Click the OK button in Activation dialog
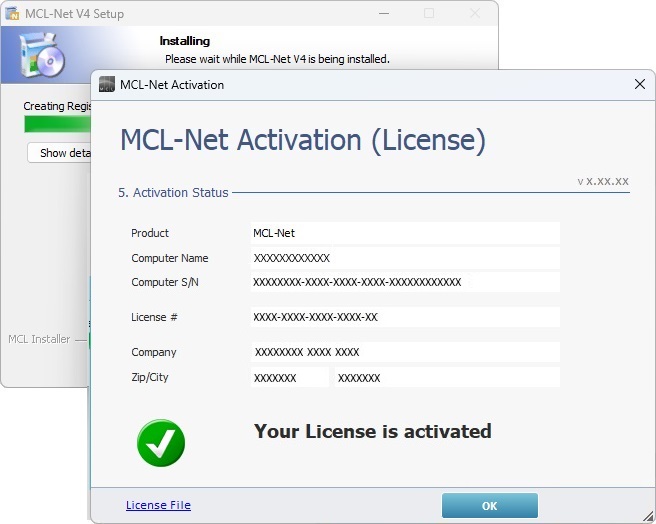The image size is (656, 524). [x=489, y=505]
